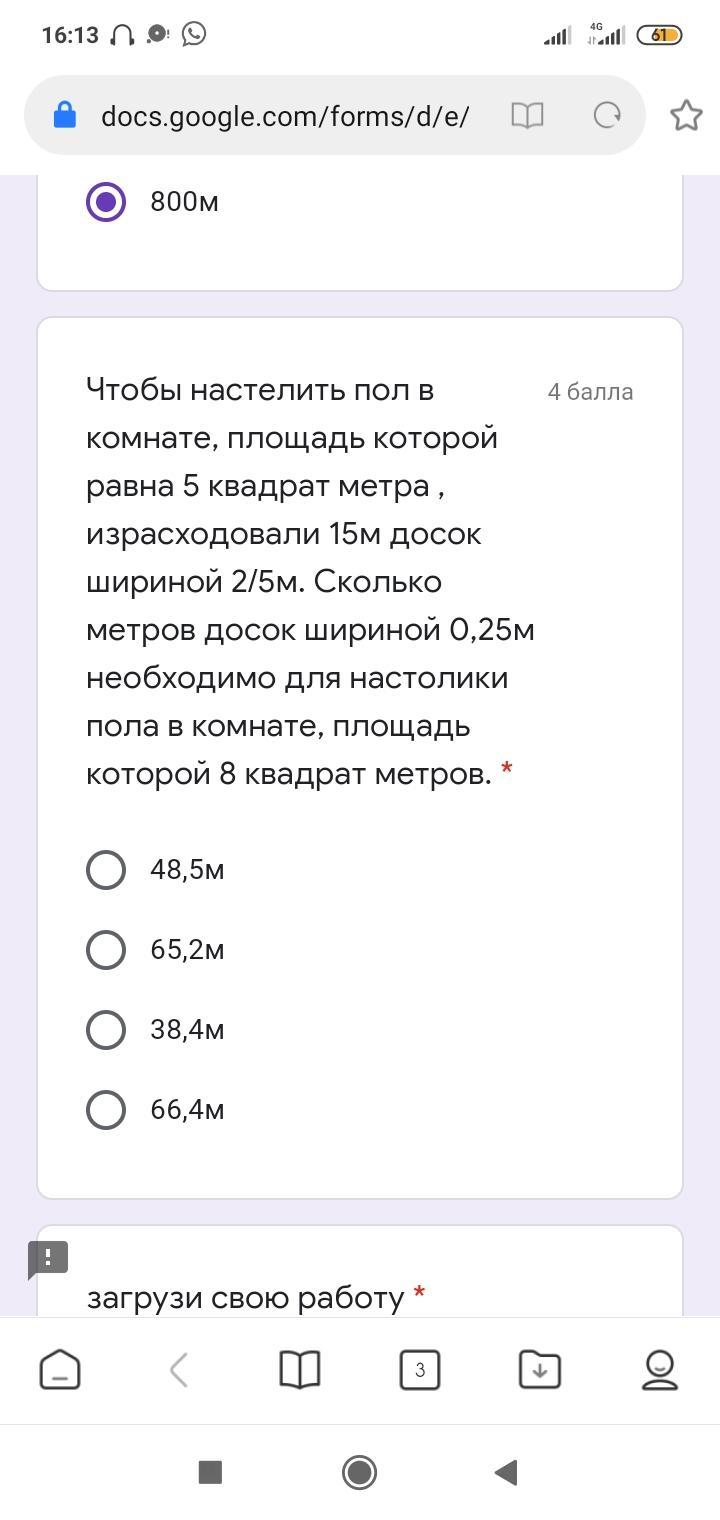The image size is (720, 1520).
Task: Choose the 48,5м answer
Action: pyautogui.click(x=106, y=870)
